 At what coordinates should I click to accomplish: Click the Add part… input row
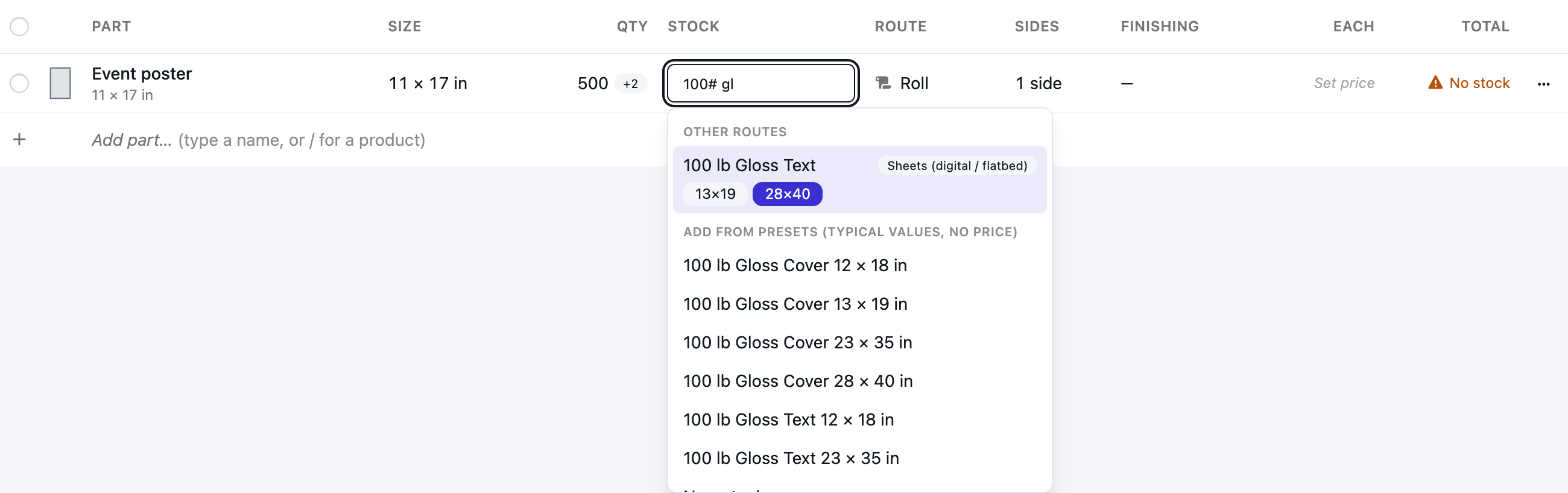click(x=258, y=140)
